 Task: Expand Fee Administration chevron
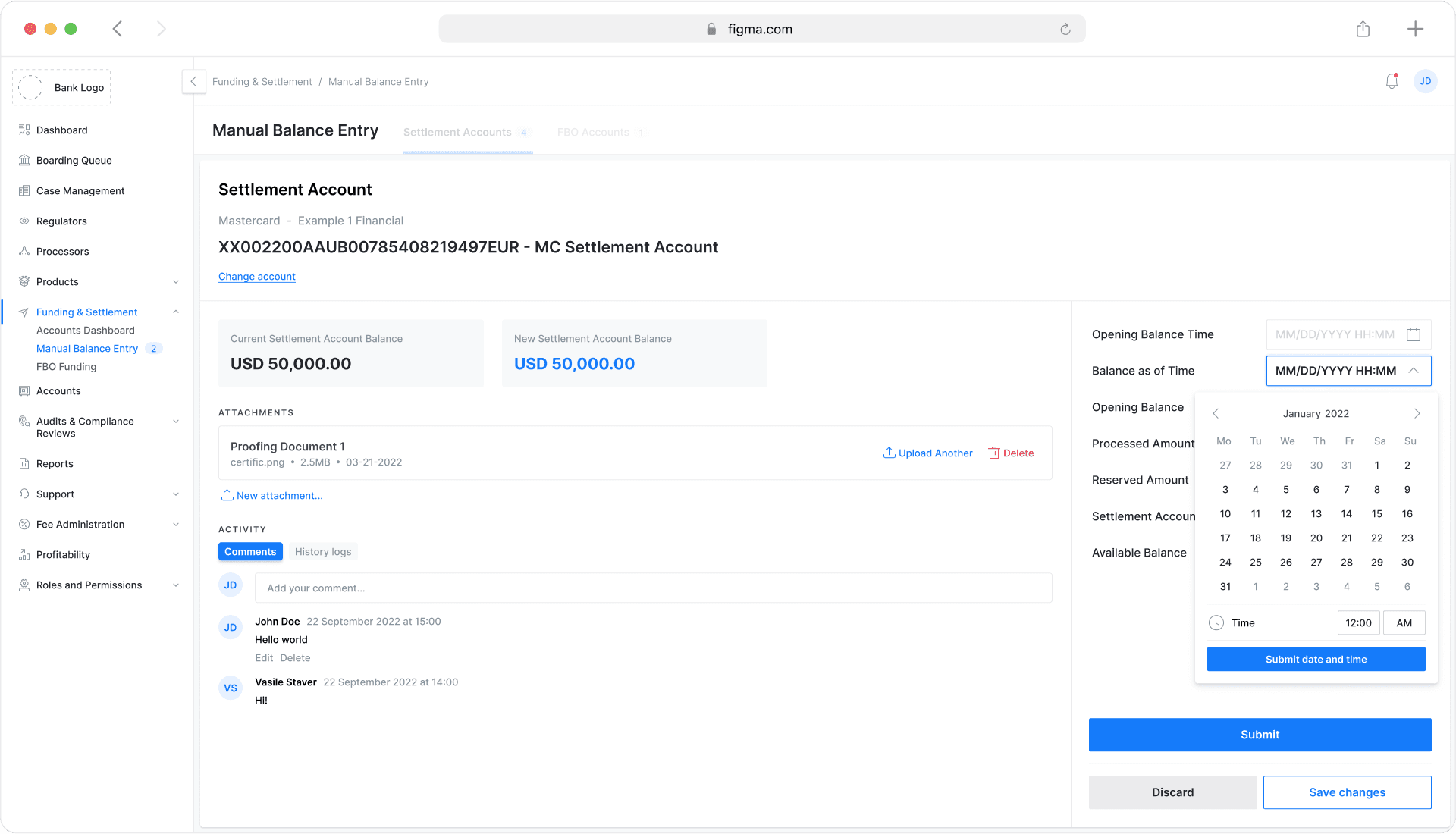pos(176,525)
